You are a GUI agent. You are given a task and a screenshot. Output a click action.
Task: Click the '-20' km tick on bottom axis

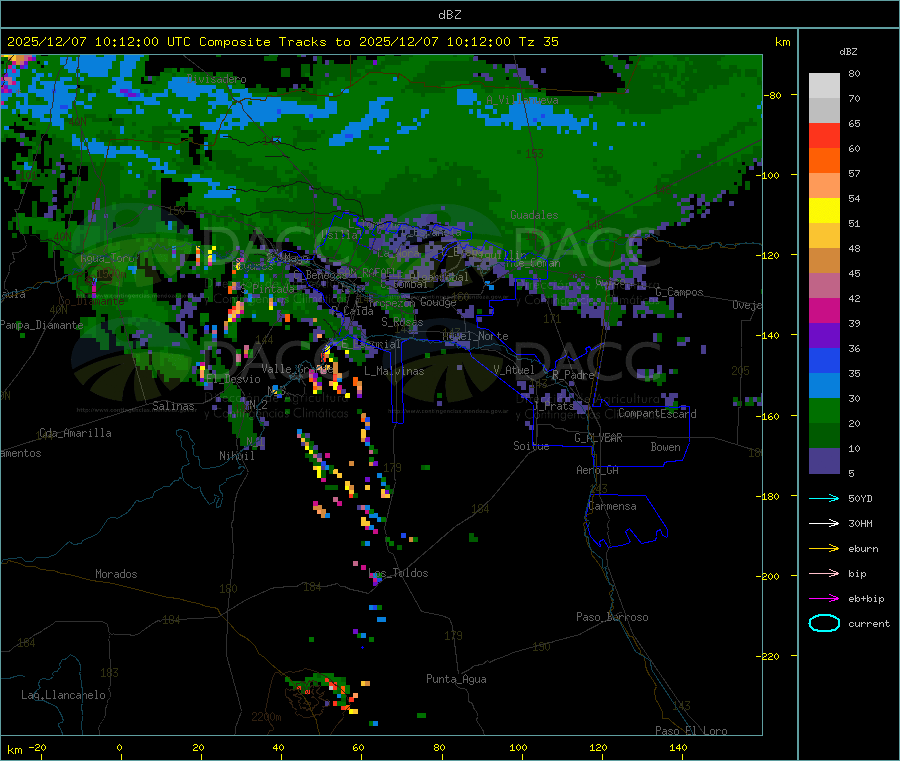37,747
